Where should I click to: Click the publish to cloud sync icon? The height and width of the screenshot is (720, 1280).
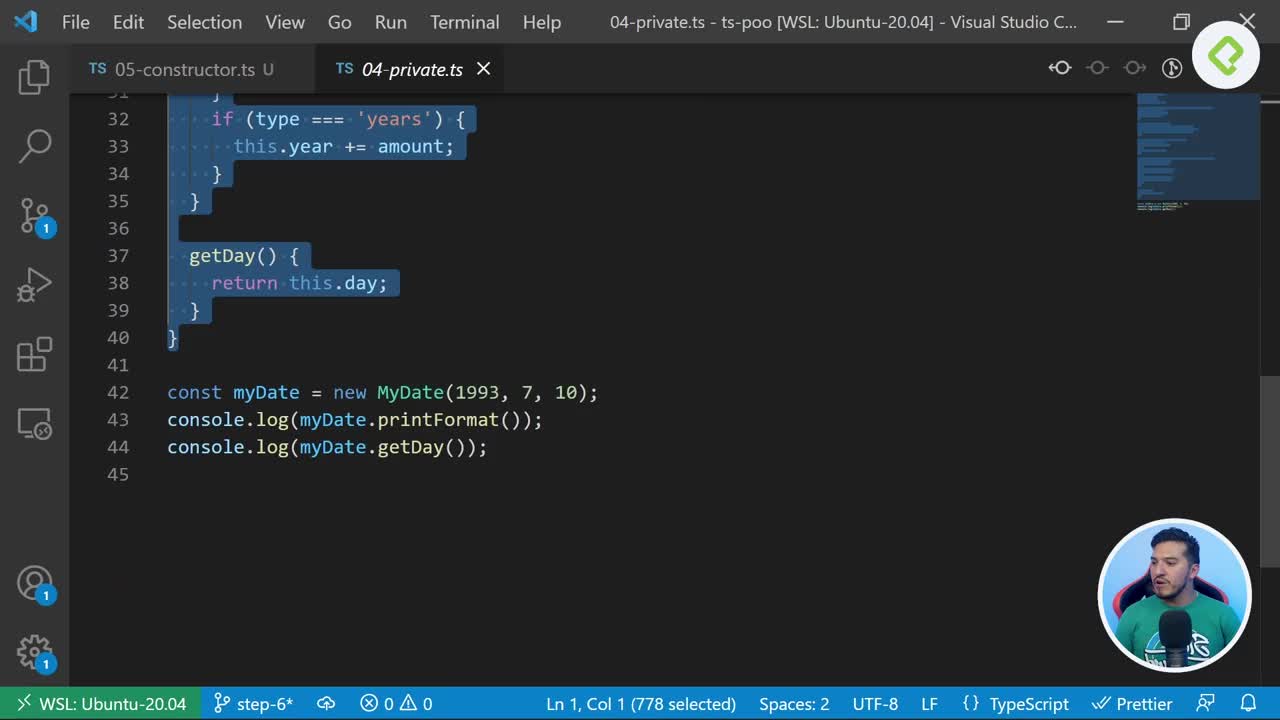tap(326, 704)
